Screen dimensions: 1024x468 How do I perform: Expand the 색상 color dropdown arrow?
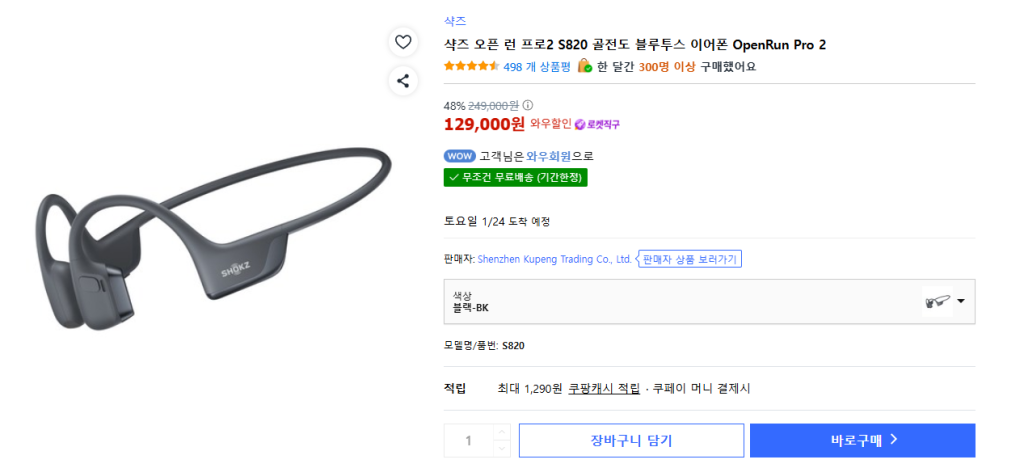tap(961, 301)
